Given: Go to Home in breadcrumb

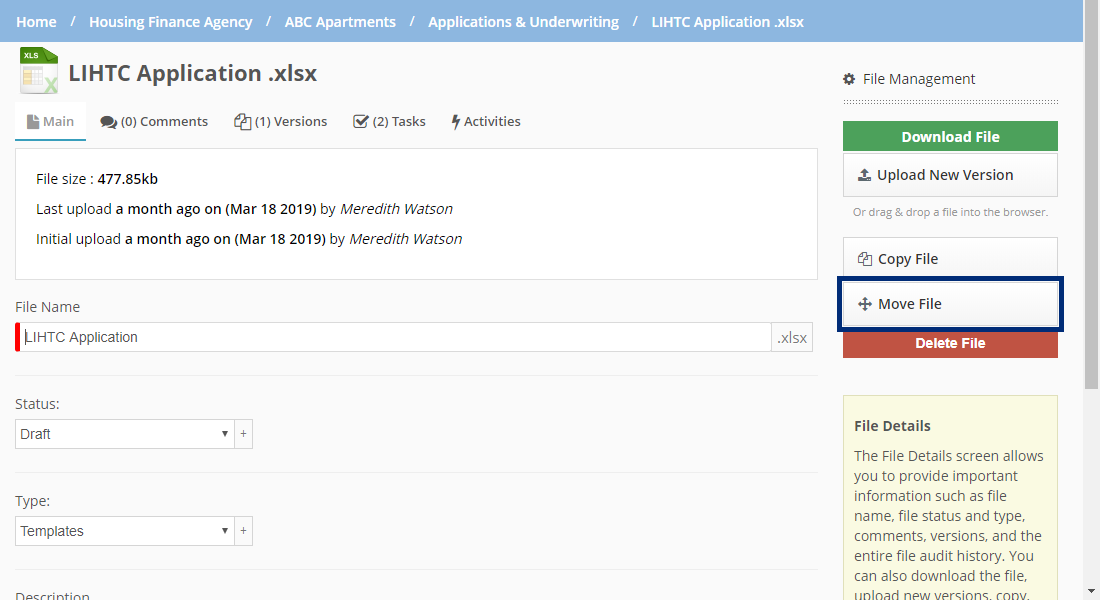Looking at the screenshot, I should 37,21.
